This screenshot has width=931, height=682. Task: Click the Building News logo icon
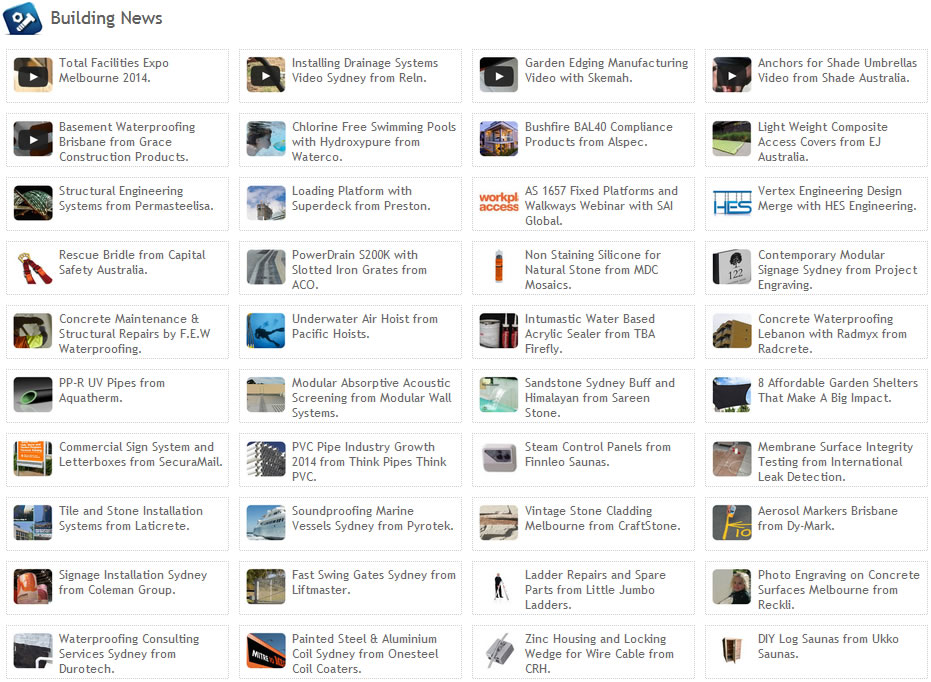tap(23, 18)
